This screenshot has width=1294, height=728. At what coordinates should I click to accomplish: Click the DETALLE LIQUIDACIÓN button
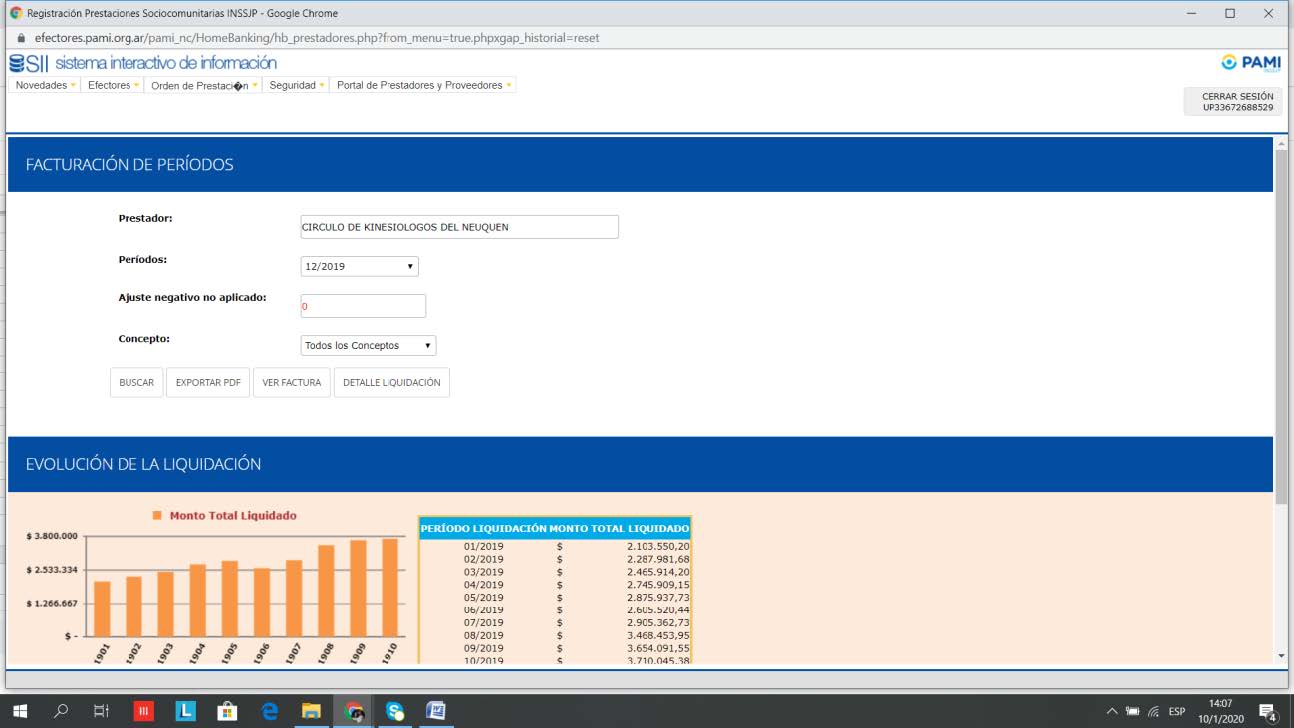pos(392,383)
